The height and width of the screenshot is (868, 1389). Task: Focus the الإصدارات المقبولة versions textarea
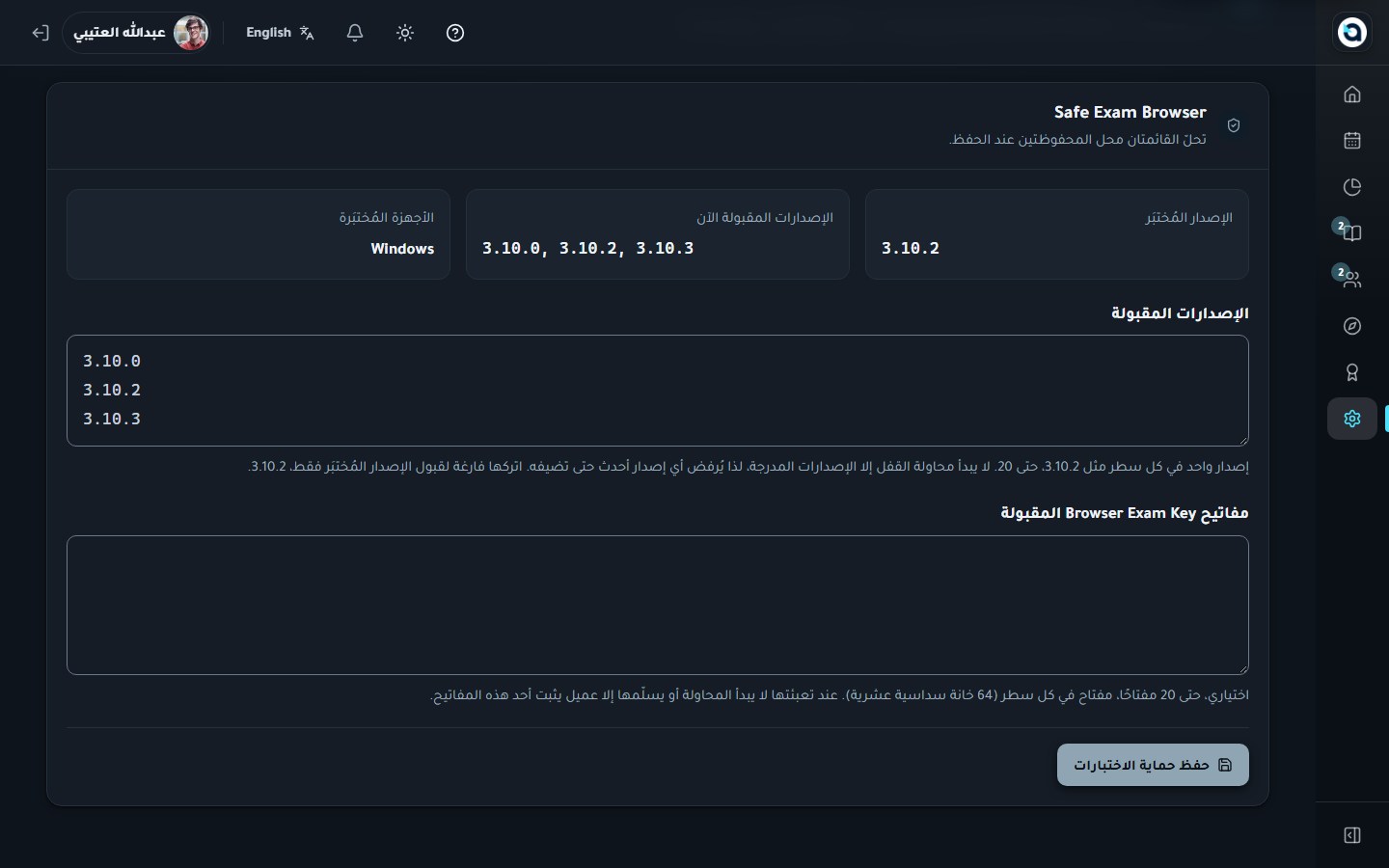(658, 391)
